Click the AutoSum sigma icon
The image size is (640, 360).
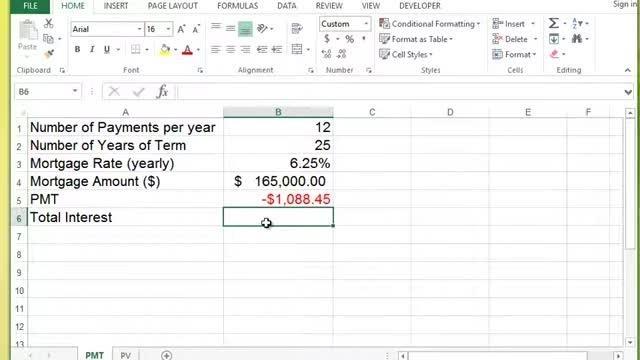coord(553,23)
